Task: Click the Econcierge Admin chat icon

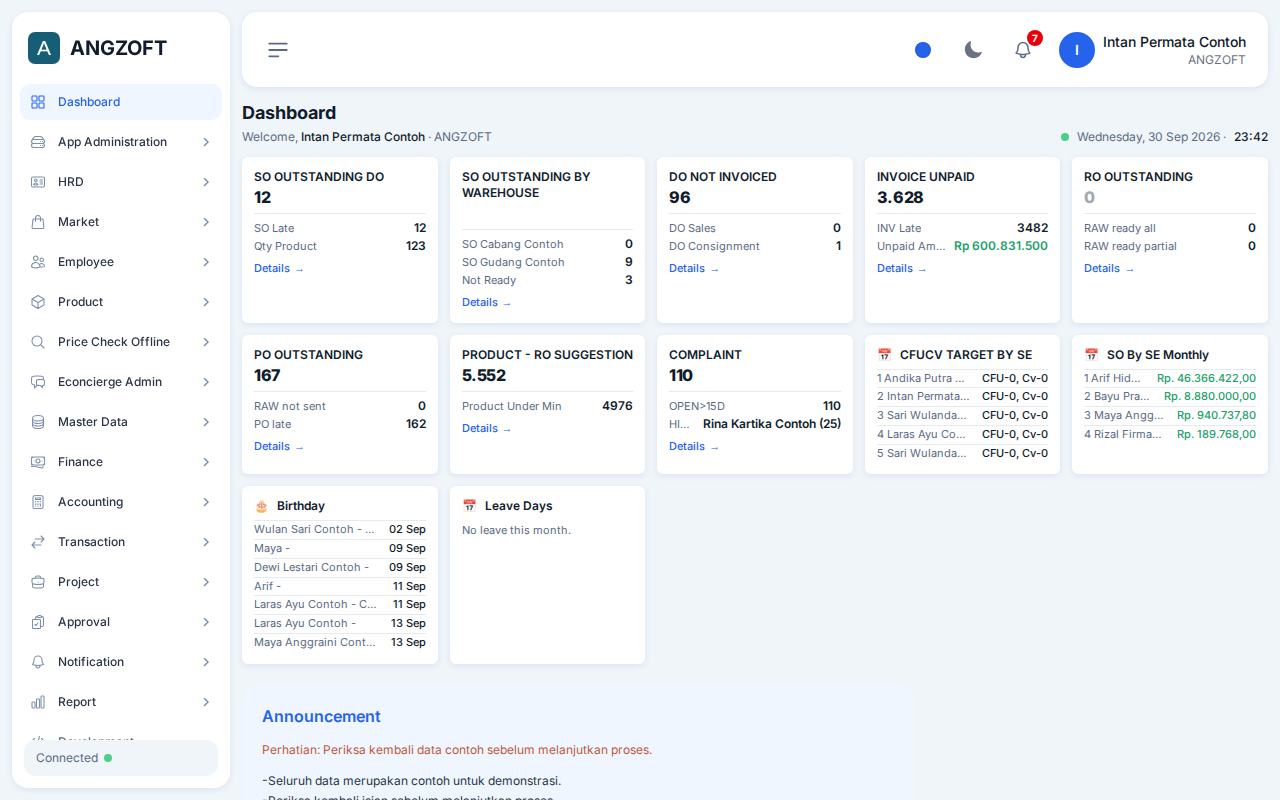Action: (38, 382)
